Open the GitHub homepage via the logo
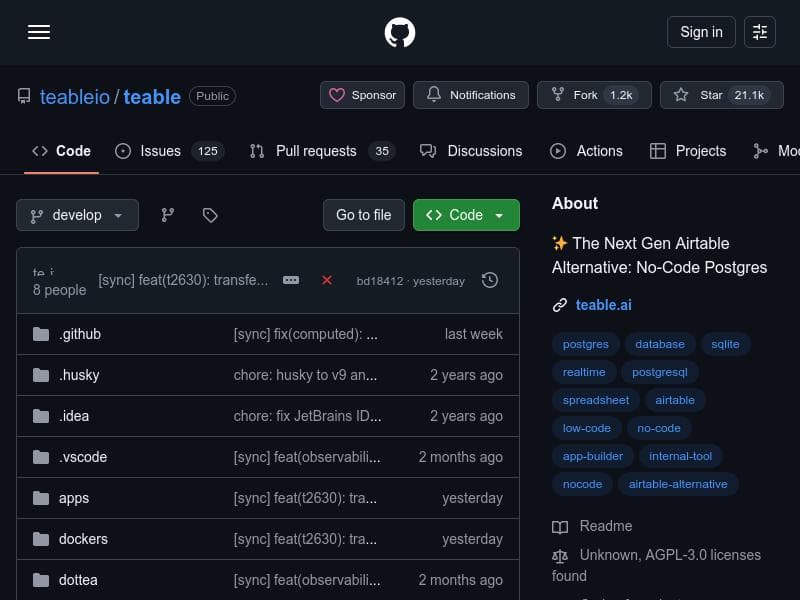800x600 pixels. point(400,32)
